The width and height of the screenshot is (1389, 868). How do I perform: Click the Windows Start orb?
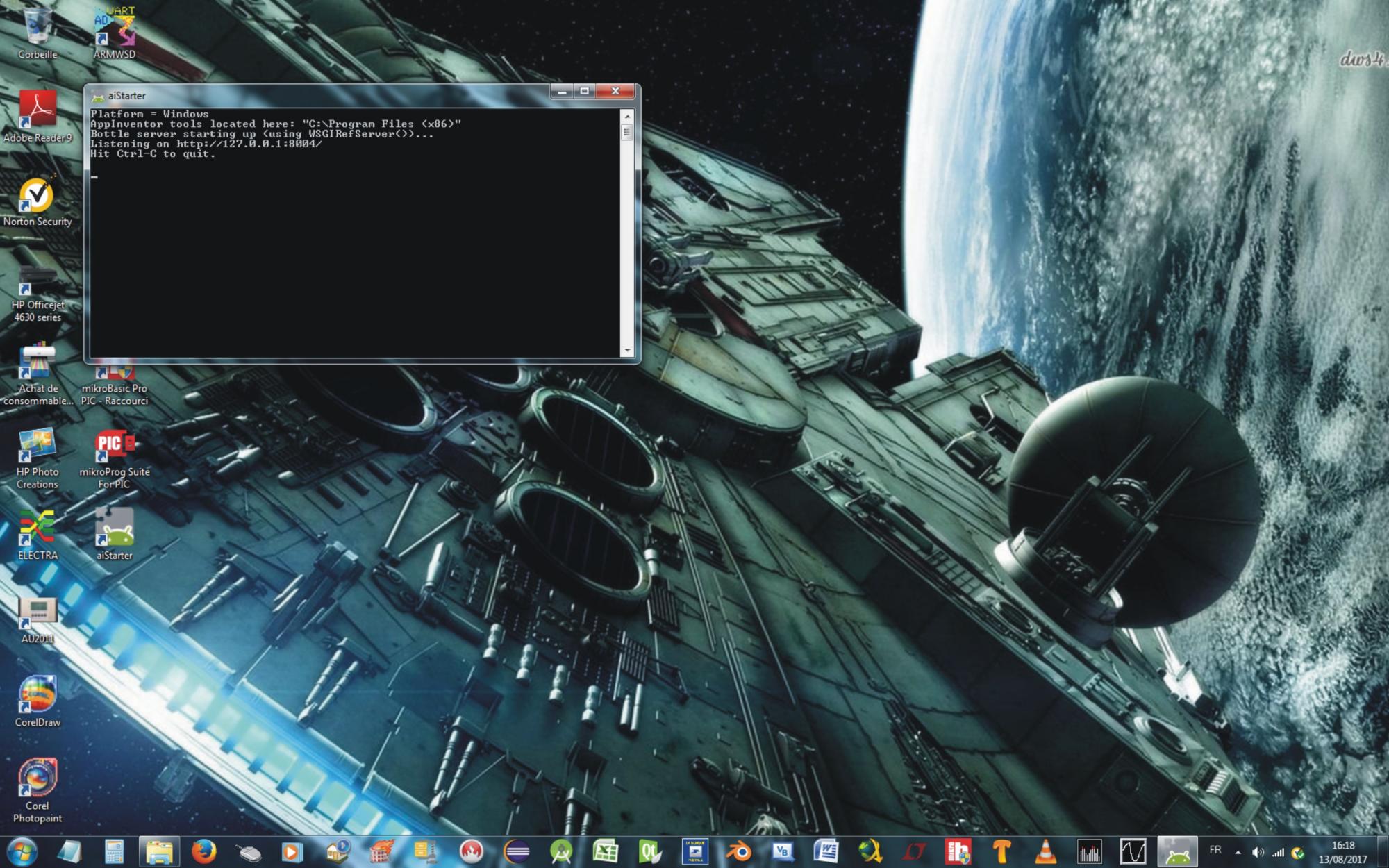[22, 851]
